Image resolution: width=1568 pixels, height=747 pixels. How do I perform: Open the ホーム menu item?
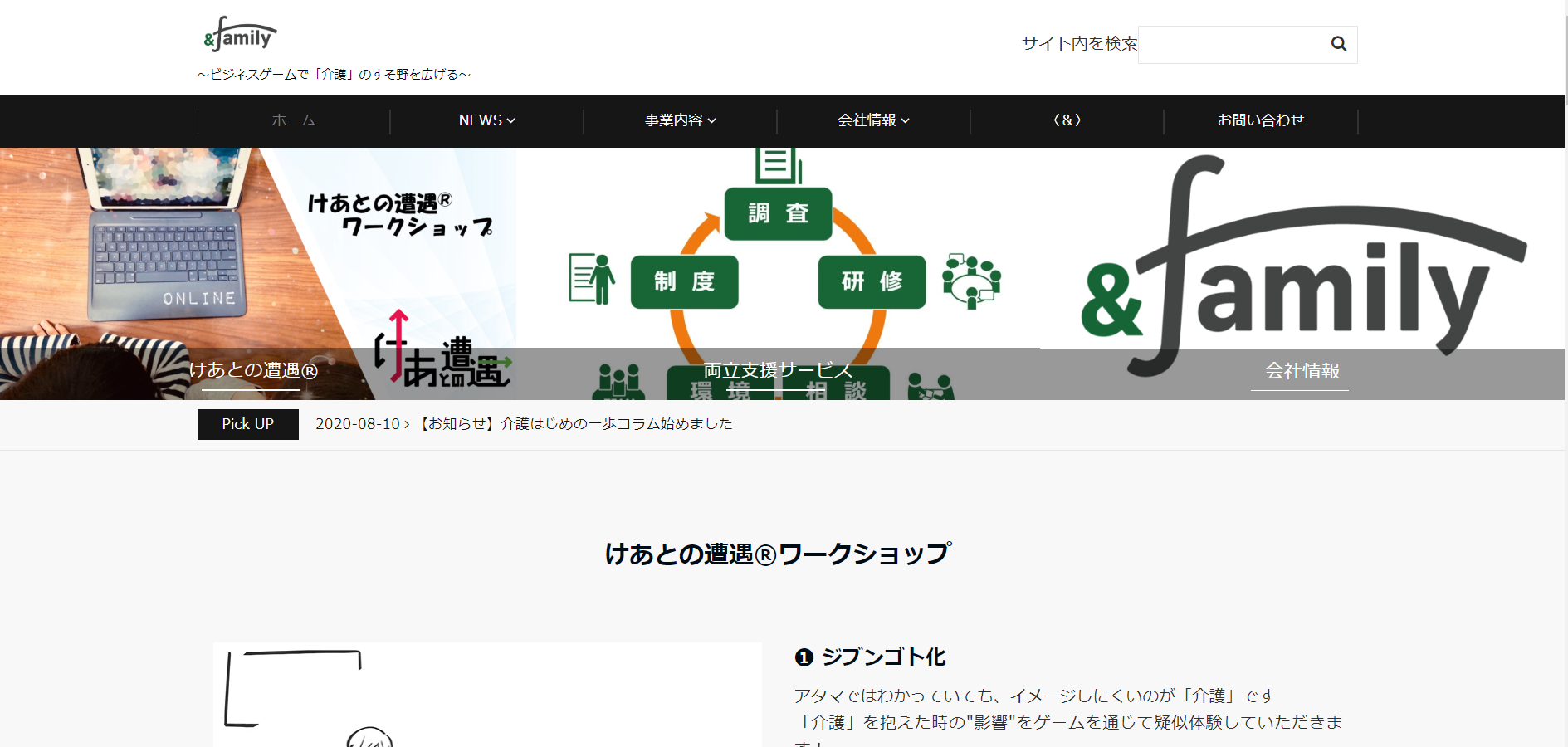(x=294, y=120)
